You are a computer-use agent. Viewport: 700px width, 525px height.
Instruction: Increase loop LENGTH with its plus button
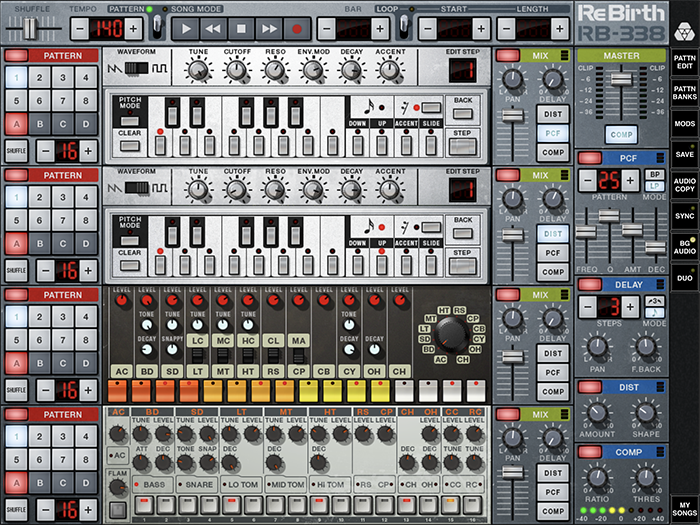click(560, 29)
